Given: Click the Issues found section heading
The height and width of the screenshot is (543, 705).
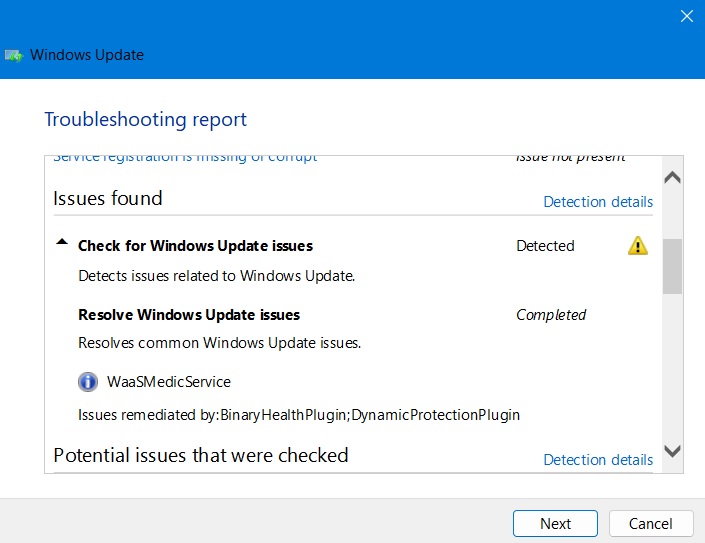Looking at the screenshot, I should point(107,198).
